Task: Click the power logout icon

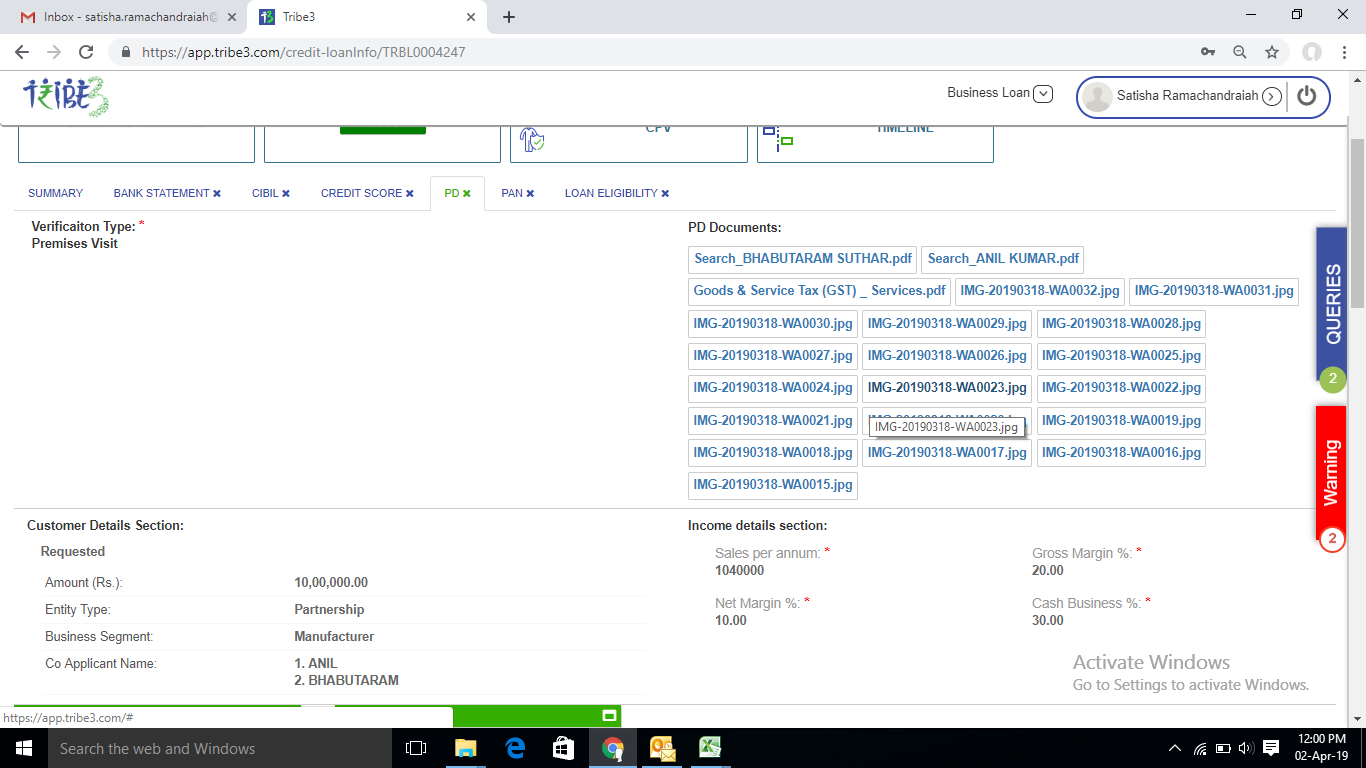Action: pyautogui.click(x=1306, y=96)
